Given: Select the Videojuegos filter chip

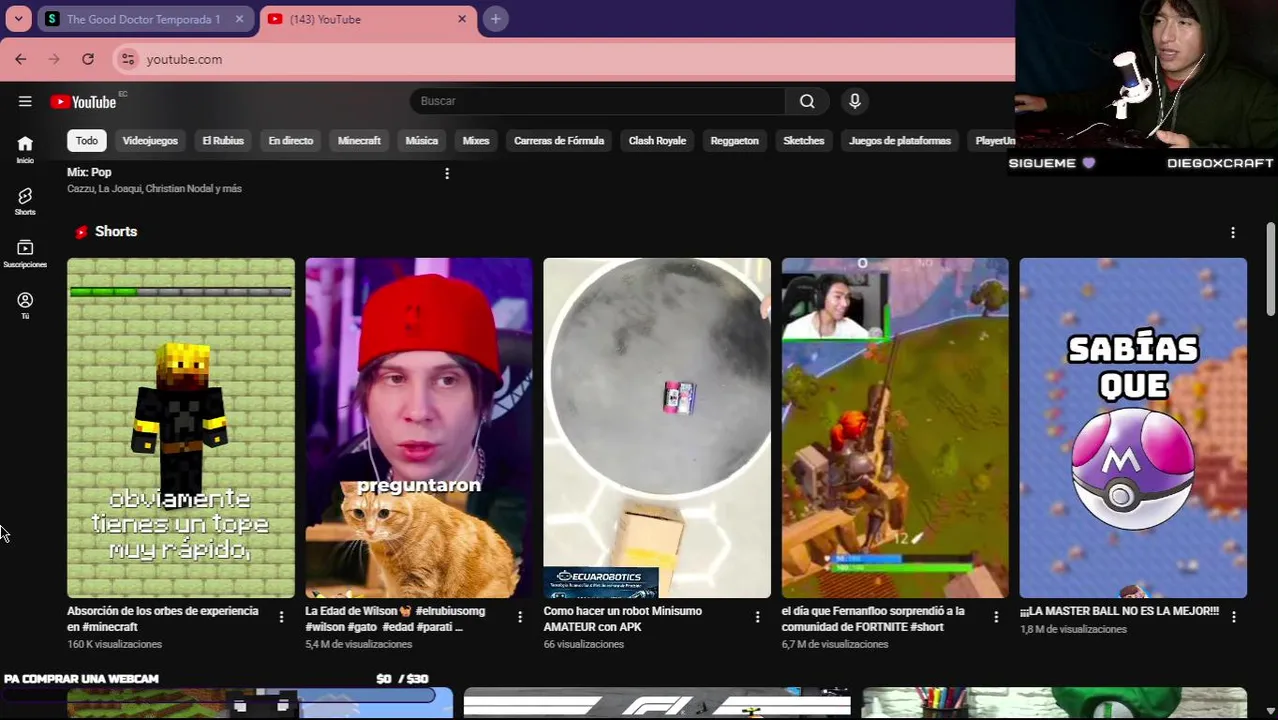Looking at the screenshot, I should click(150, 141).
